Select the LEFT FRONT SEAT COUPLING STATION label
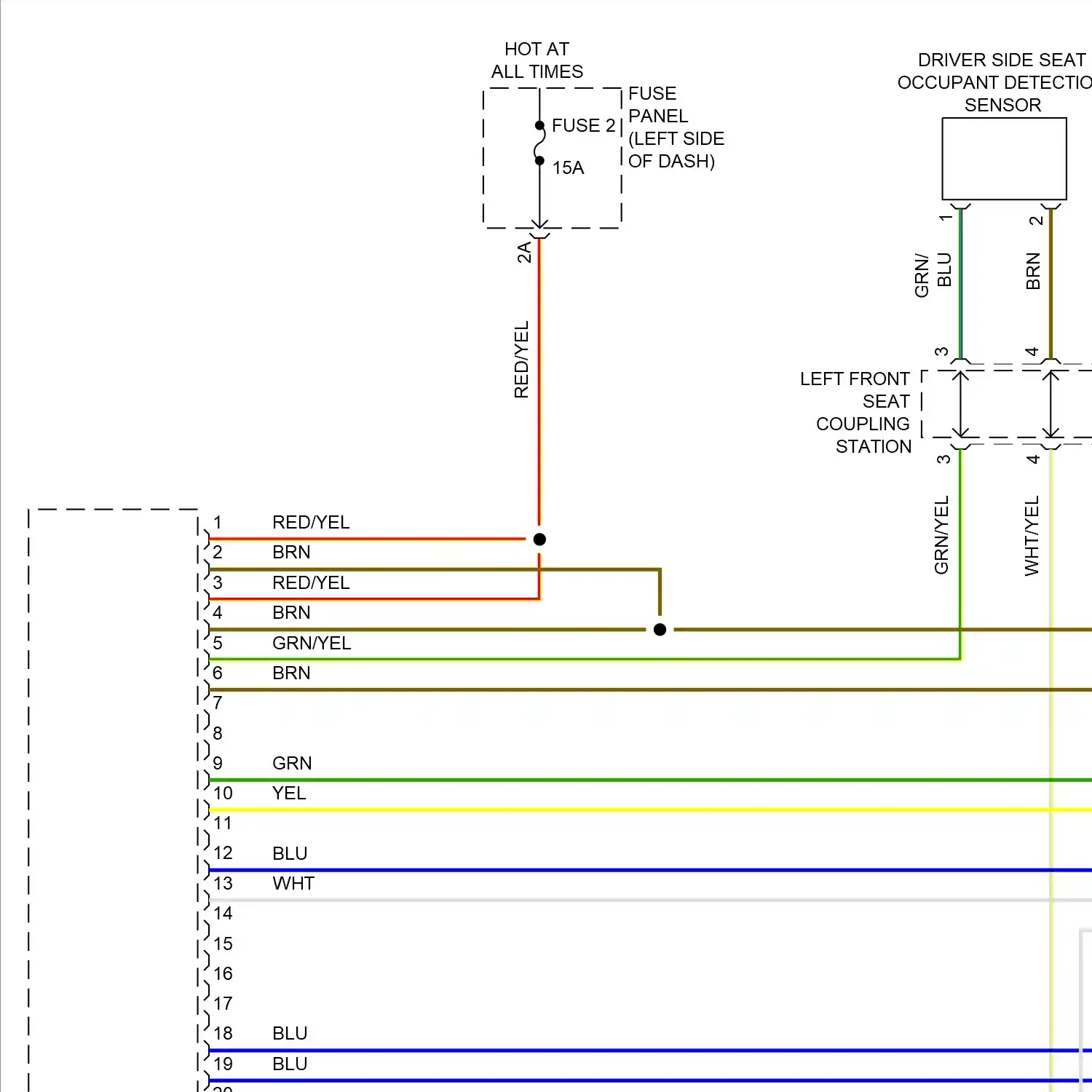 [x=855, y=413]
